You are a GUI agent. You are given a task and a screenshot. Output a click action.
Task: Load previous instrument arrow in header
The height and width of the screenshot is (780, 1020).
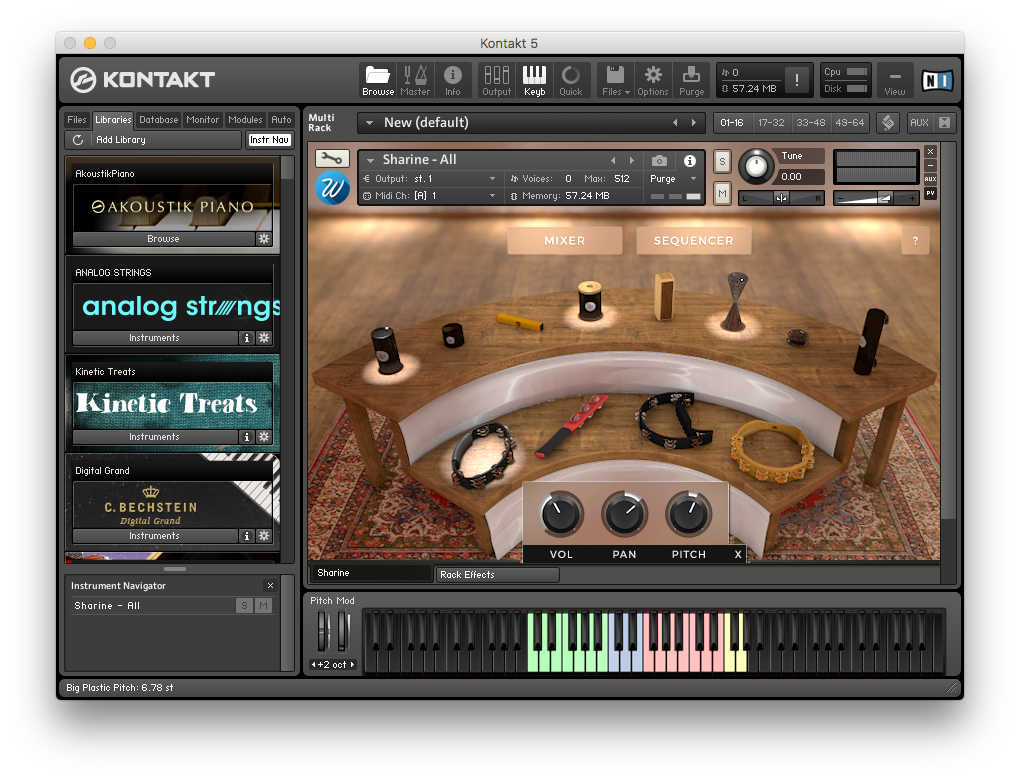(x=613, y=160)
